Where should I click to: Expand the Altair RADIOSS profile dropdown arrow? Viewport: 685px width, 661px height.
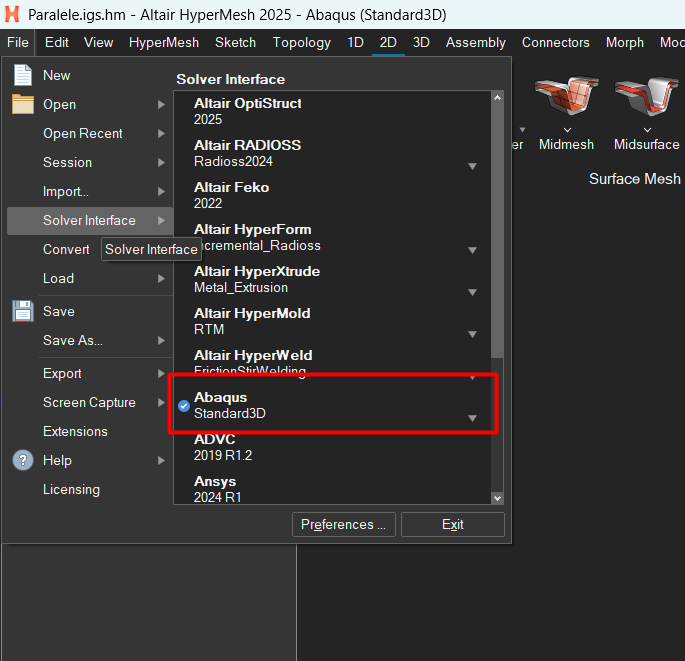pos(472,166)
